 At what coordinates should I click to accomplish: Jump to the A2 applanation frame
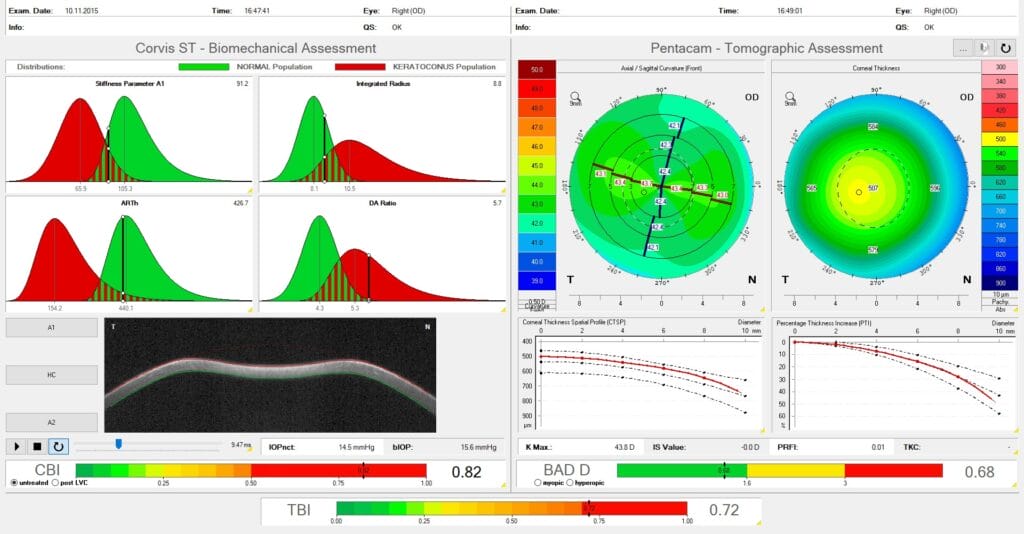[x=52, y=422]
